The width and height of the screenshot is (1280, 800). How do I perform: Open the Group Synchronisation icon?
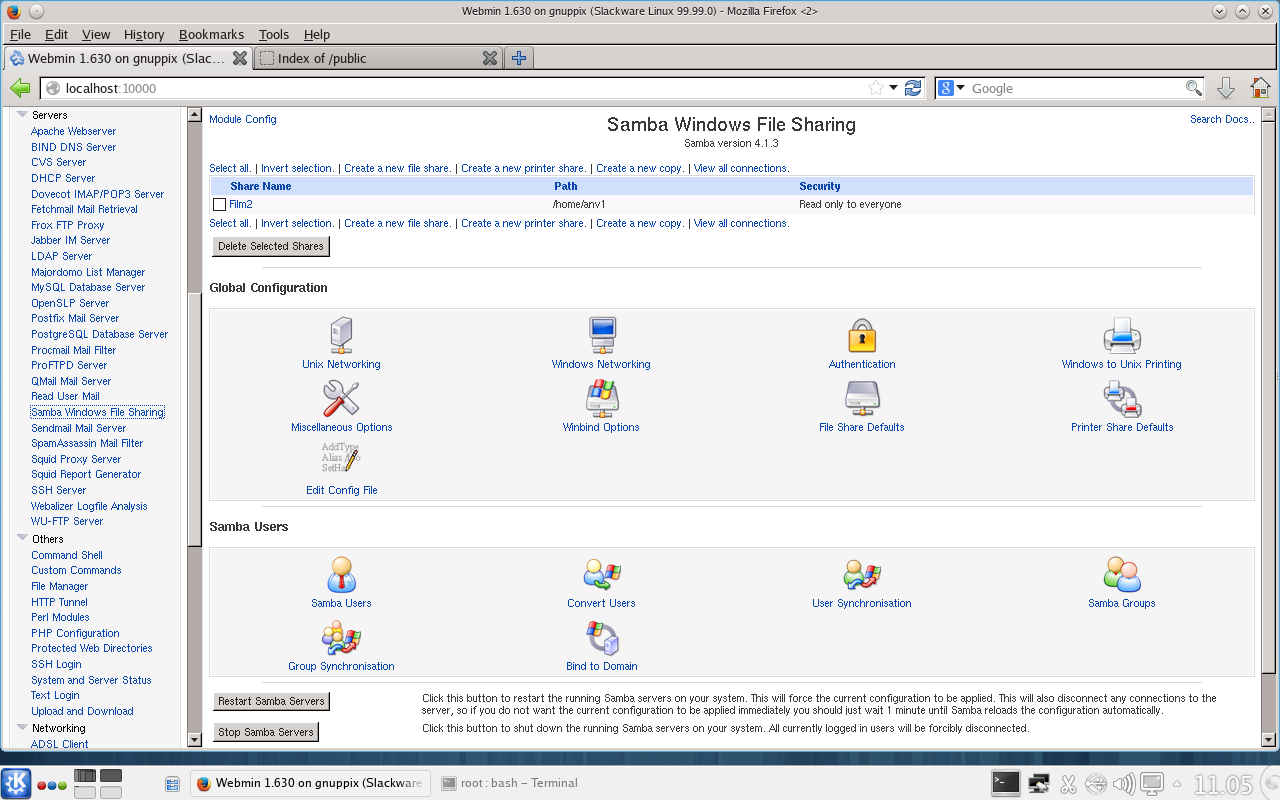click(341, 637)
